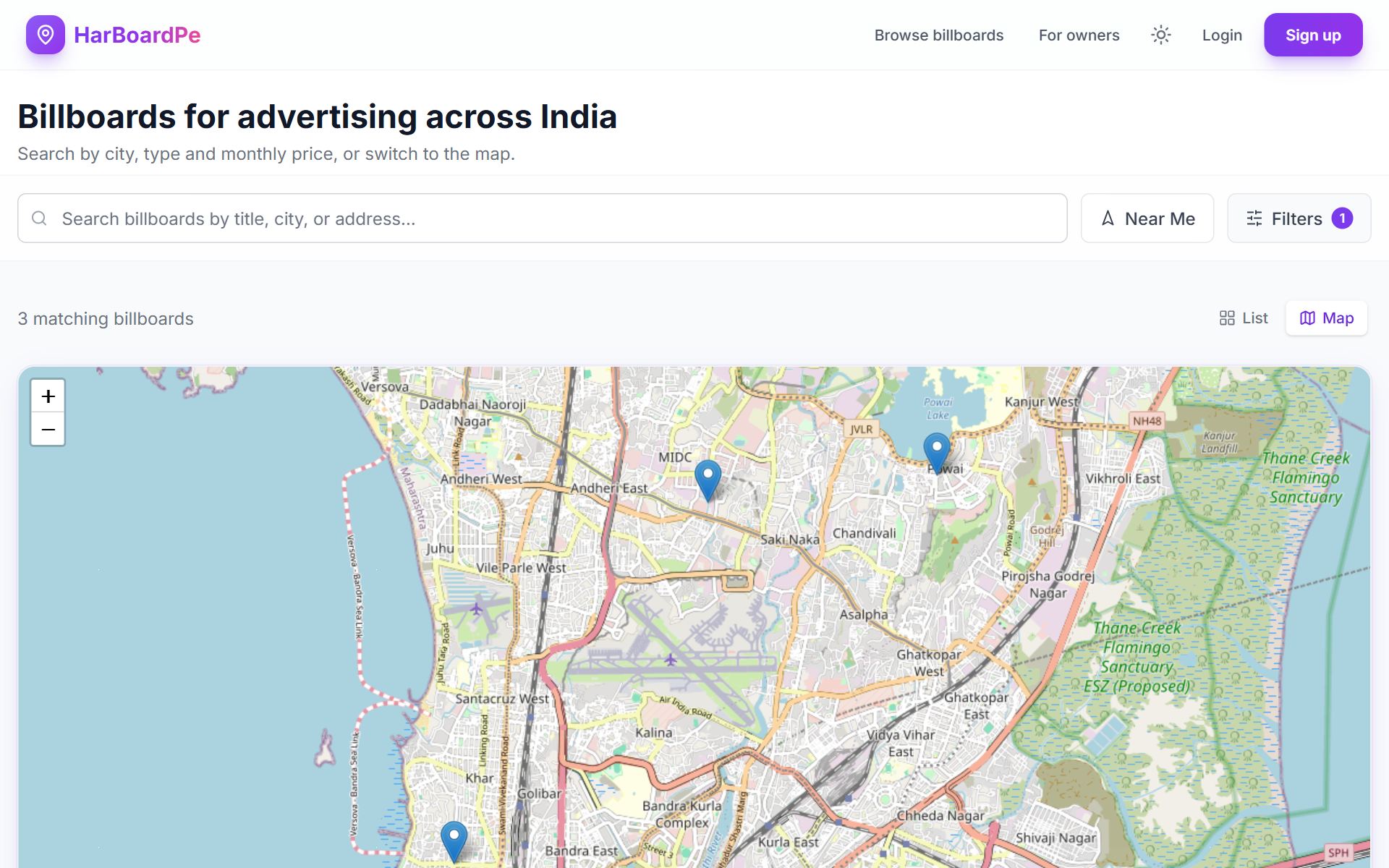Click the page heading about billboards across India

tap(317, 116)
